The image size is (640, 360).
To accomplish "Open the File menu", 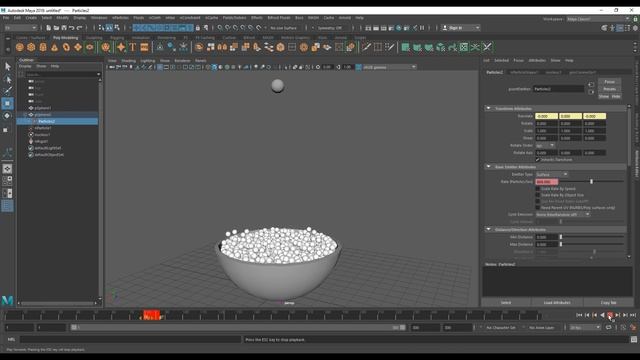I will pyautogui.click(x=6, y=18).
